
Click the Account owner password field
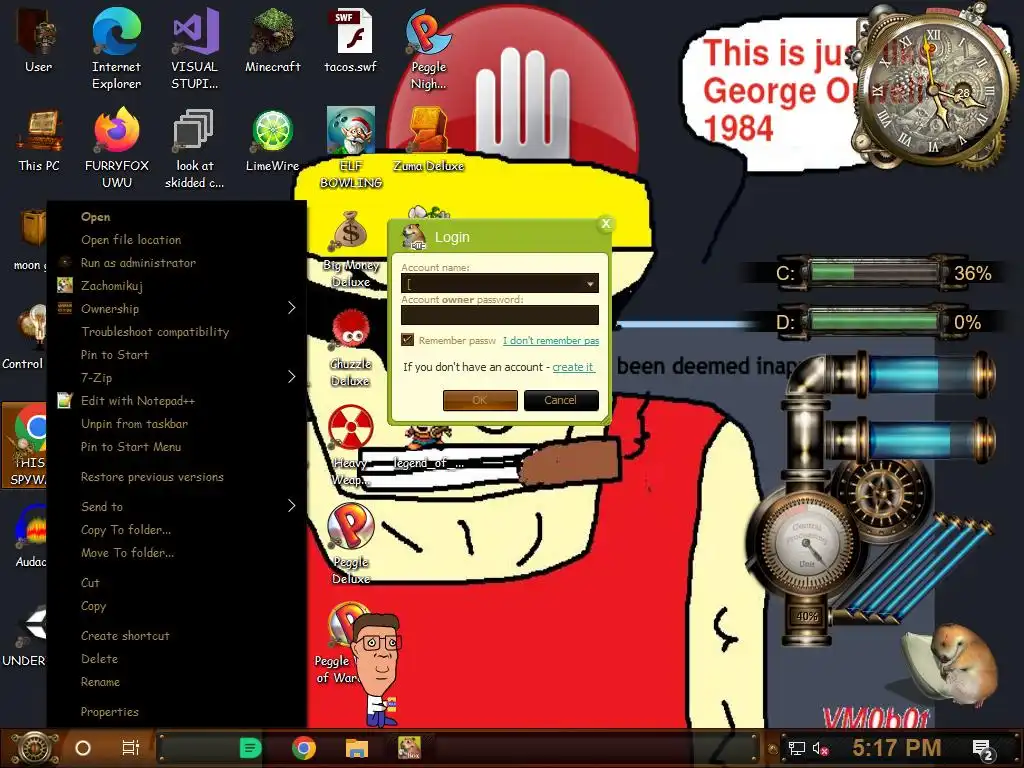click(x=500, y=315)
